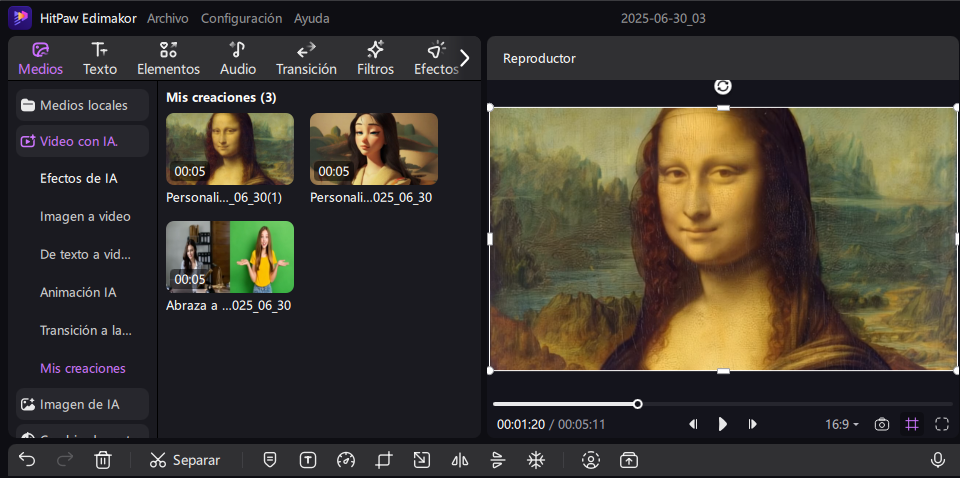Select Transición a la... option
Screen dimensions: 960x478
point(86,330)
